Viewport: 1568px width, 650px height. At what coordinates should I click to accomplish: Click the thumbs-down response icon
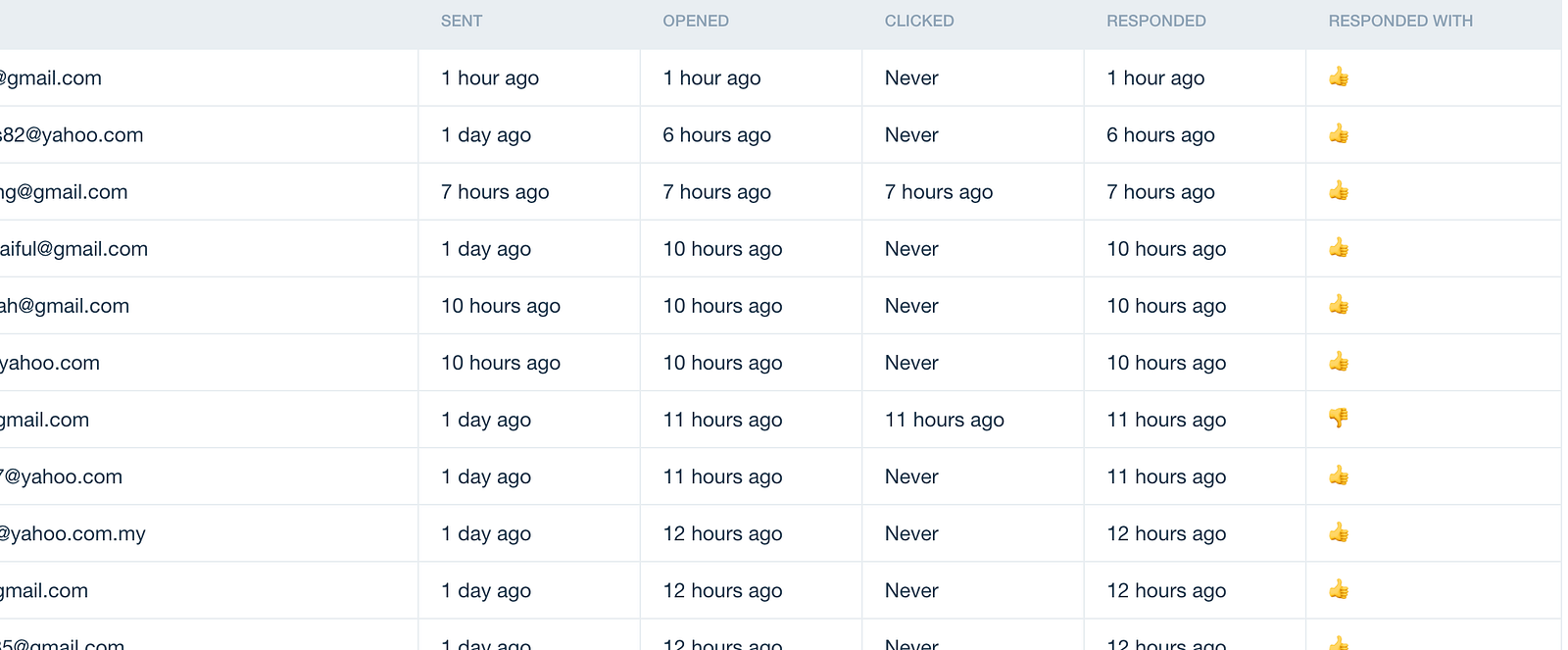1339,419
